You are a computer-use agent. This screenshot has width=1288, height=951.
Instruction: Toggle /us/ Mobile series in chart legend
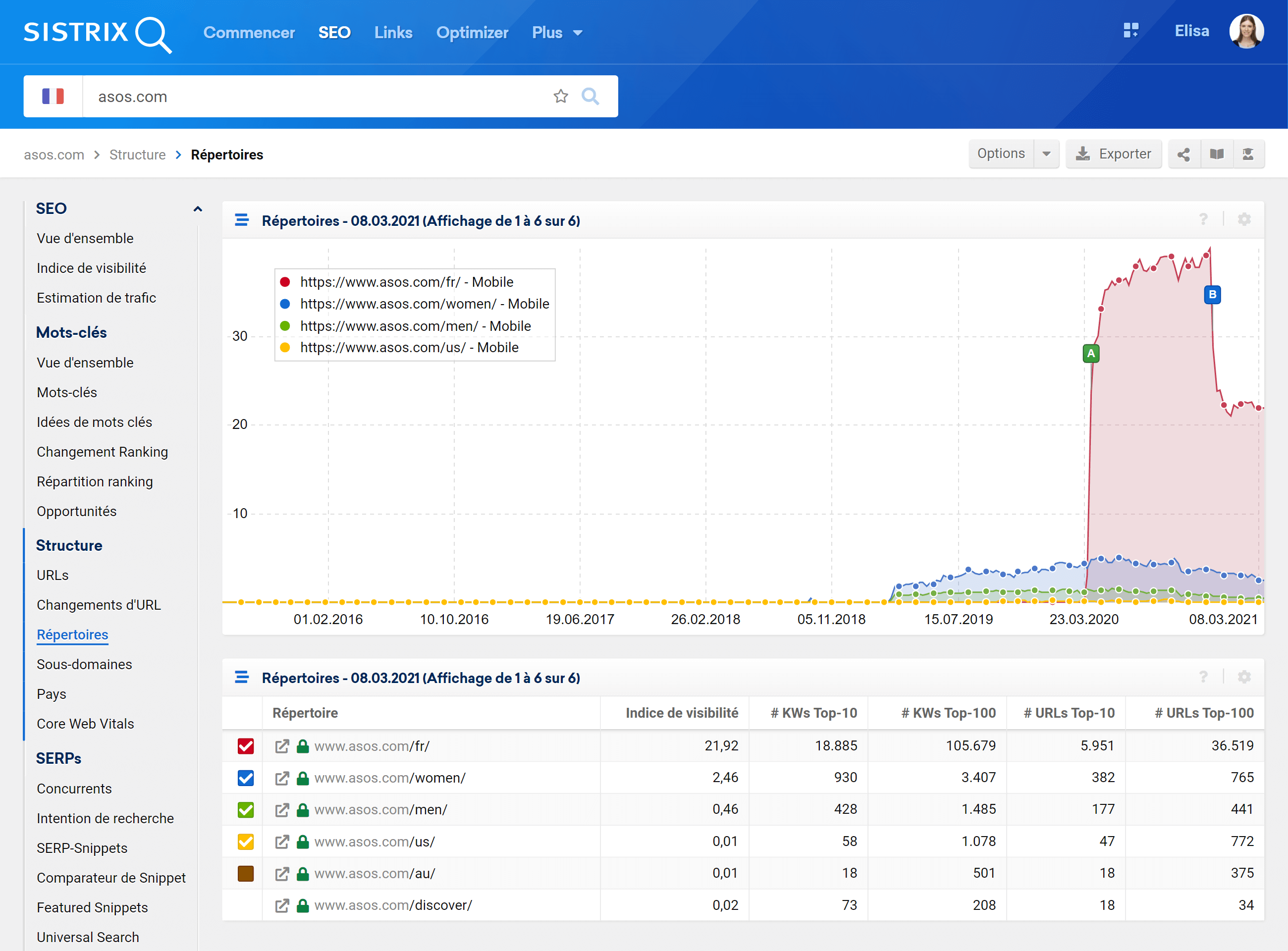pos(398,348)
